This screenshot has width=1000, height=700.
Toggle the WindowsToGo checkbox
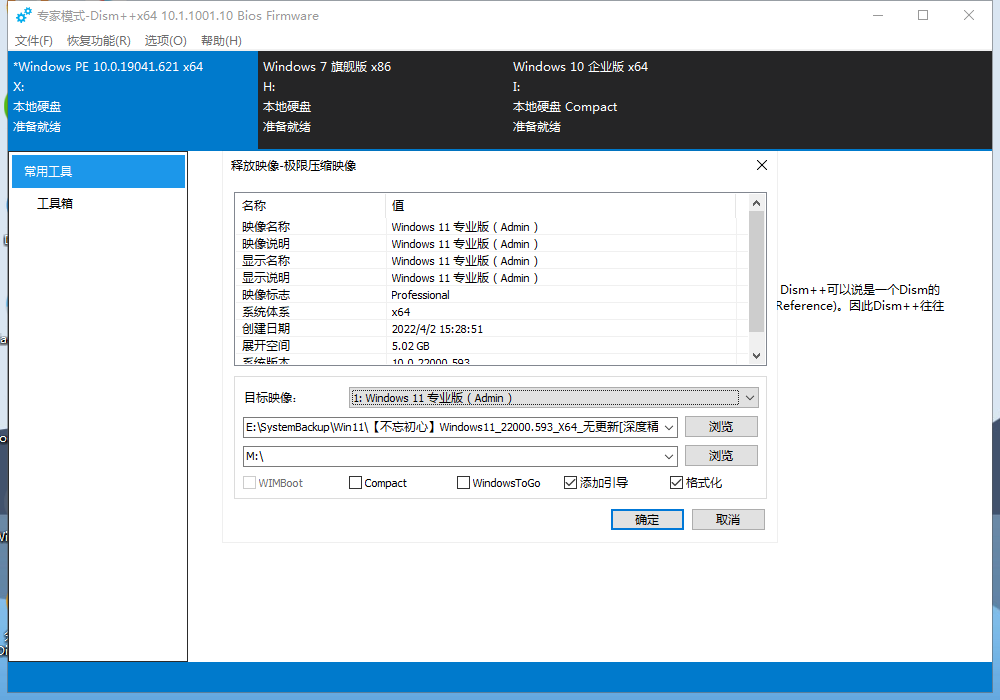coord(464,483)
